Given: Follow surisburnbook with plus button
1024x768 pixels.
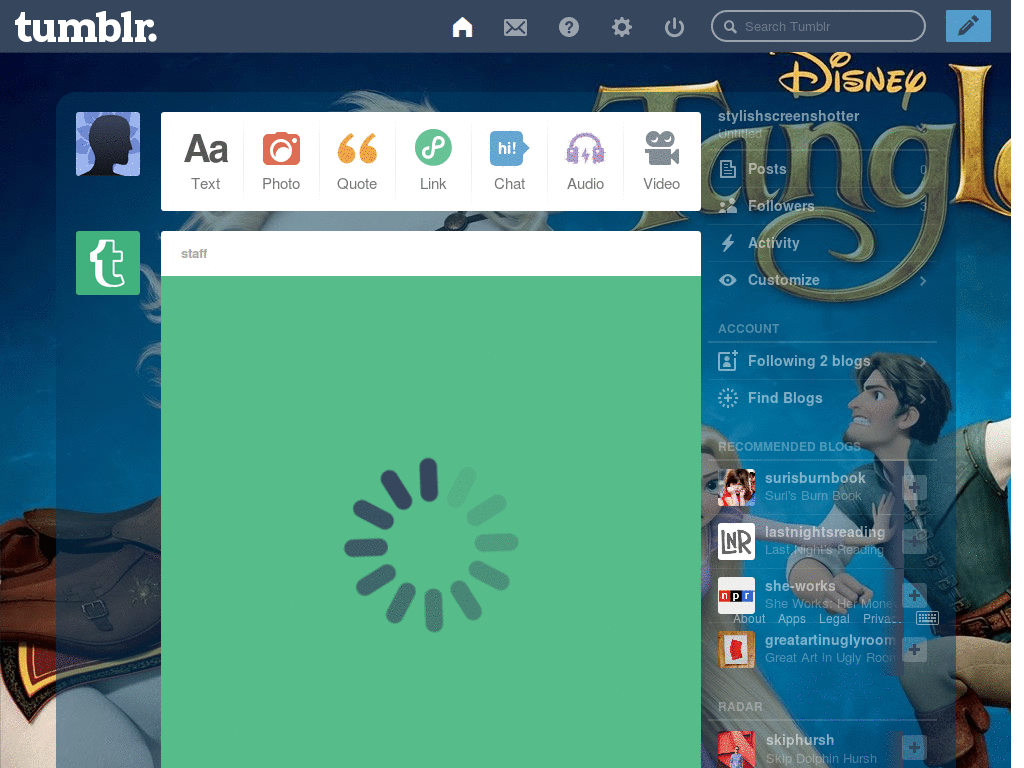Looking at the screenshot, I should click(x=914, y=487).
